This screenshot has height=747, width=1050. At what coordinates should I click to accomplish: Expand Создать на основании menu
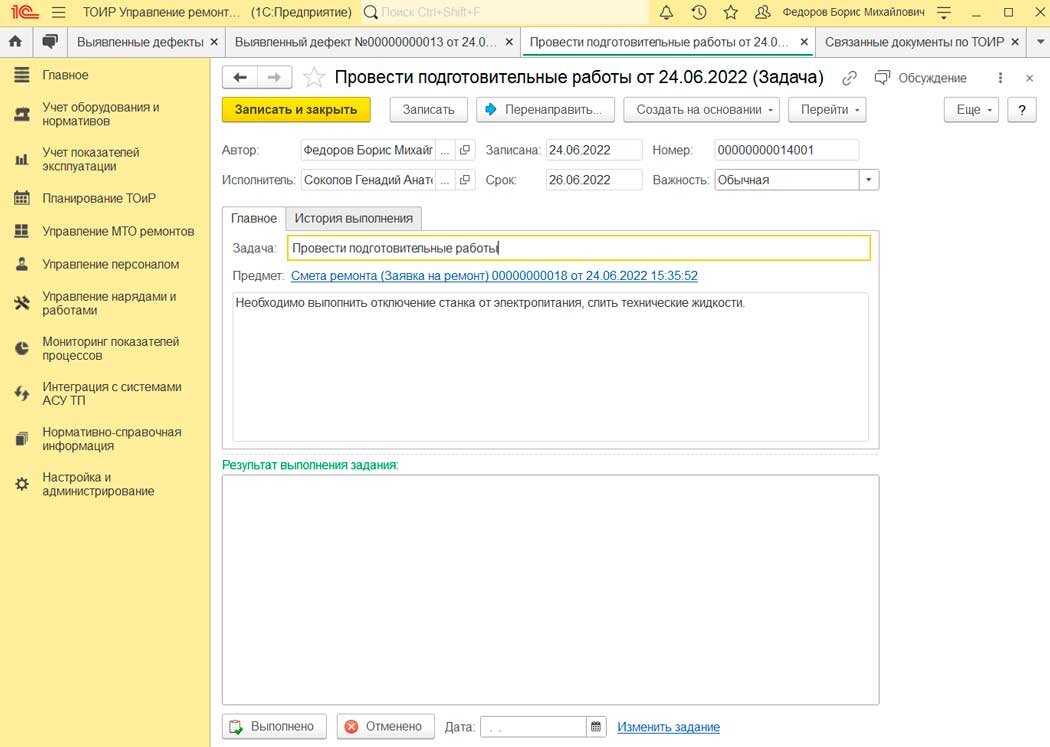coord(701,110)
